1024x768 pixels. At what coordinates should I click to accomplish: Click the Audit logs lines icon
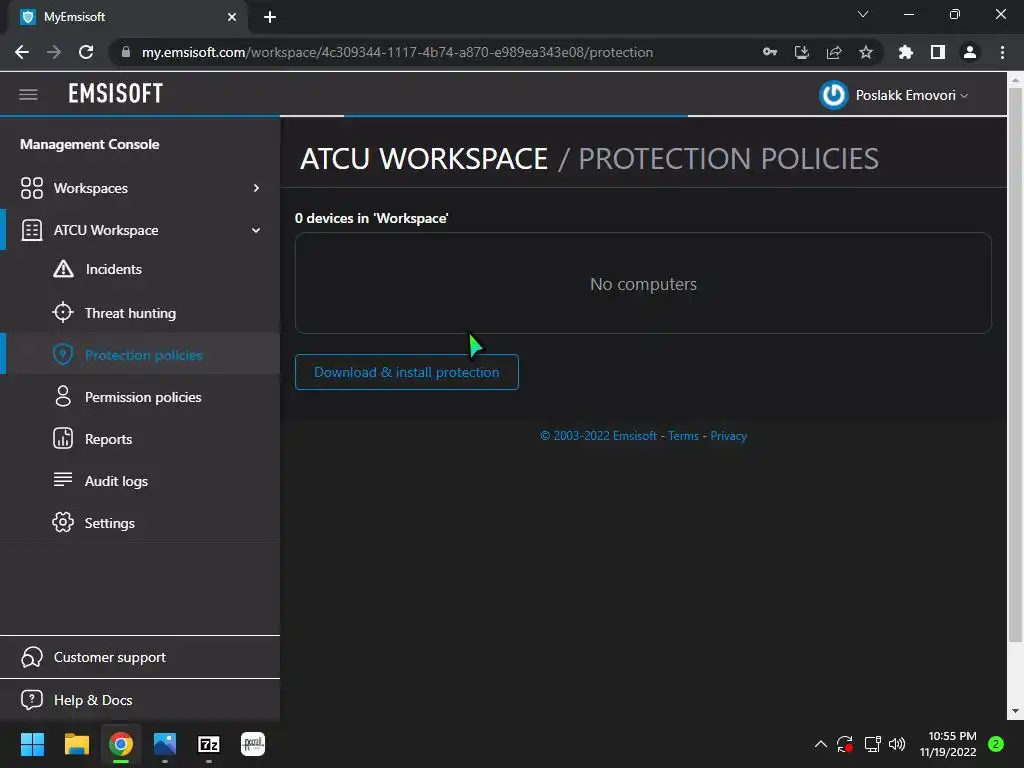pos(63,479)
